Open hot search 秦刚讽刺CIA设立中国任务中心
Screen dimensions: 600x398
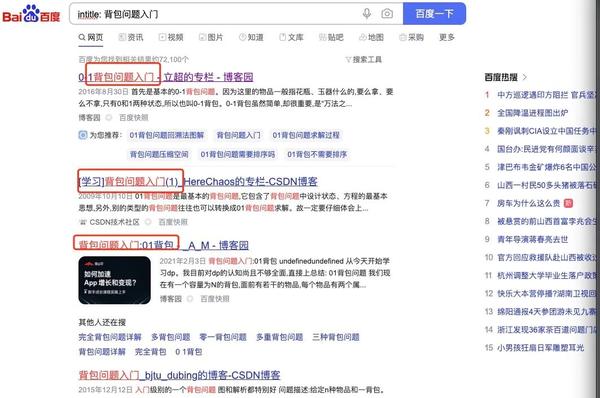point(546,131)
